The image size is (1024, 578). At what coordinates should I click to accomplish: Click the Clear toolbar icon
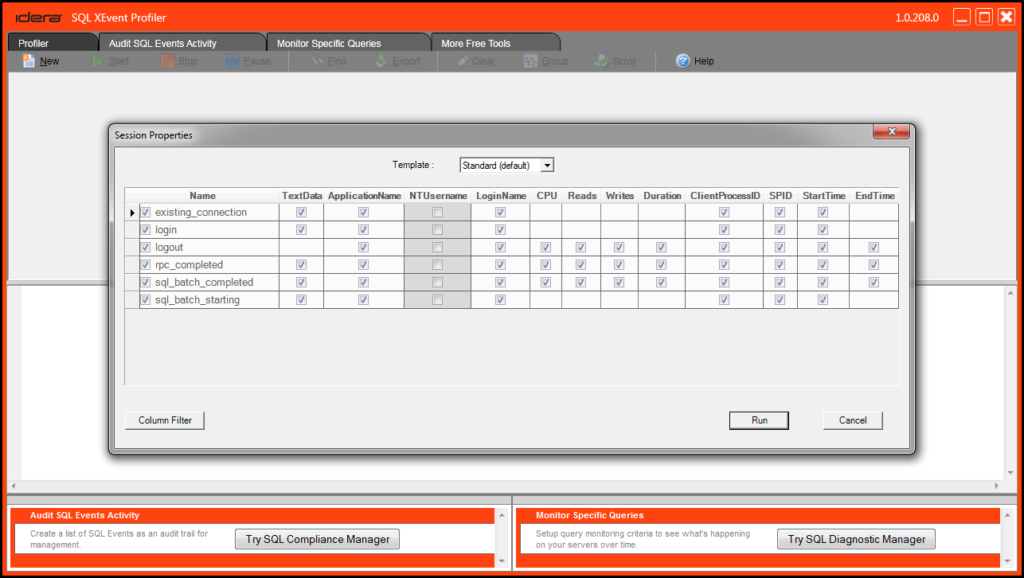point(464,61)
